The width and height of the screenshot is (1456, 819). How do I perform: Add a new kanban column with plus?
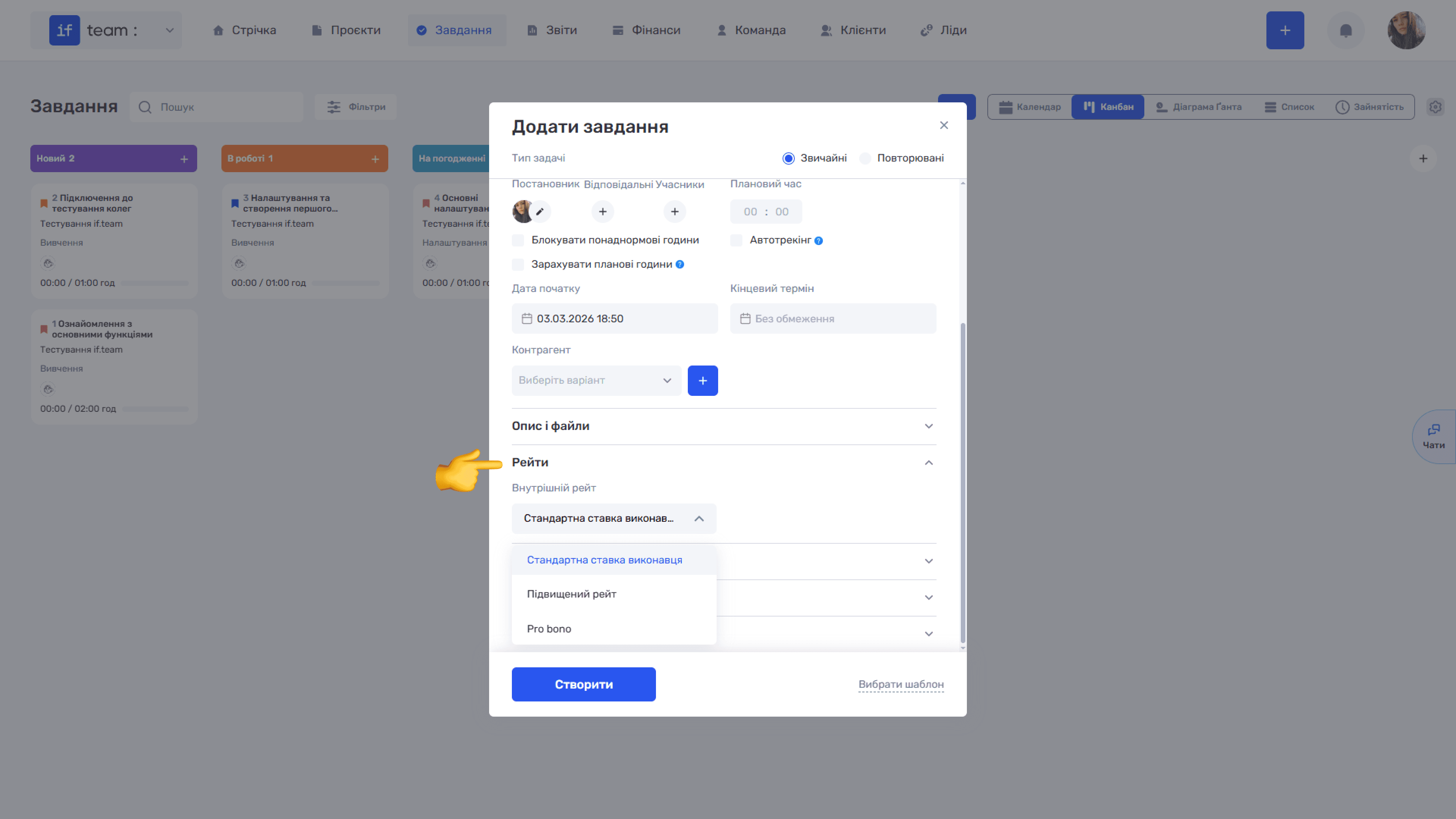pyautogui.click(x=1423, y=159)
